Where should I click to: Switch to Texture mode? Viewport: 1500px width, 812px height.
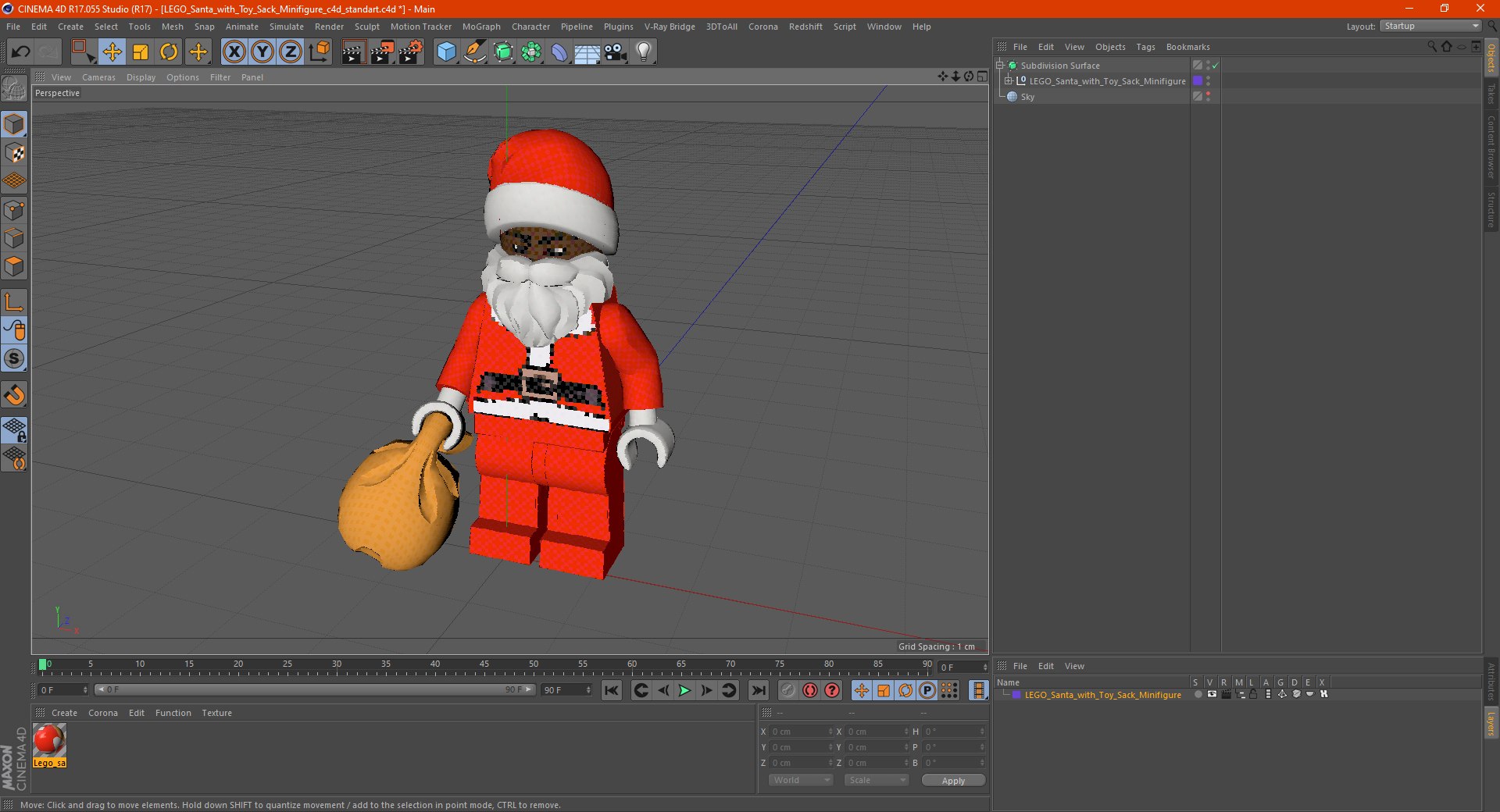pos(14,153)
